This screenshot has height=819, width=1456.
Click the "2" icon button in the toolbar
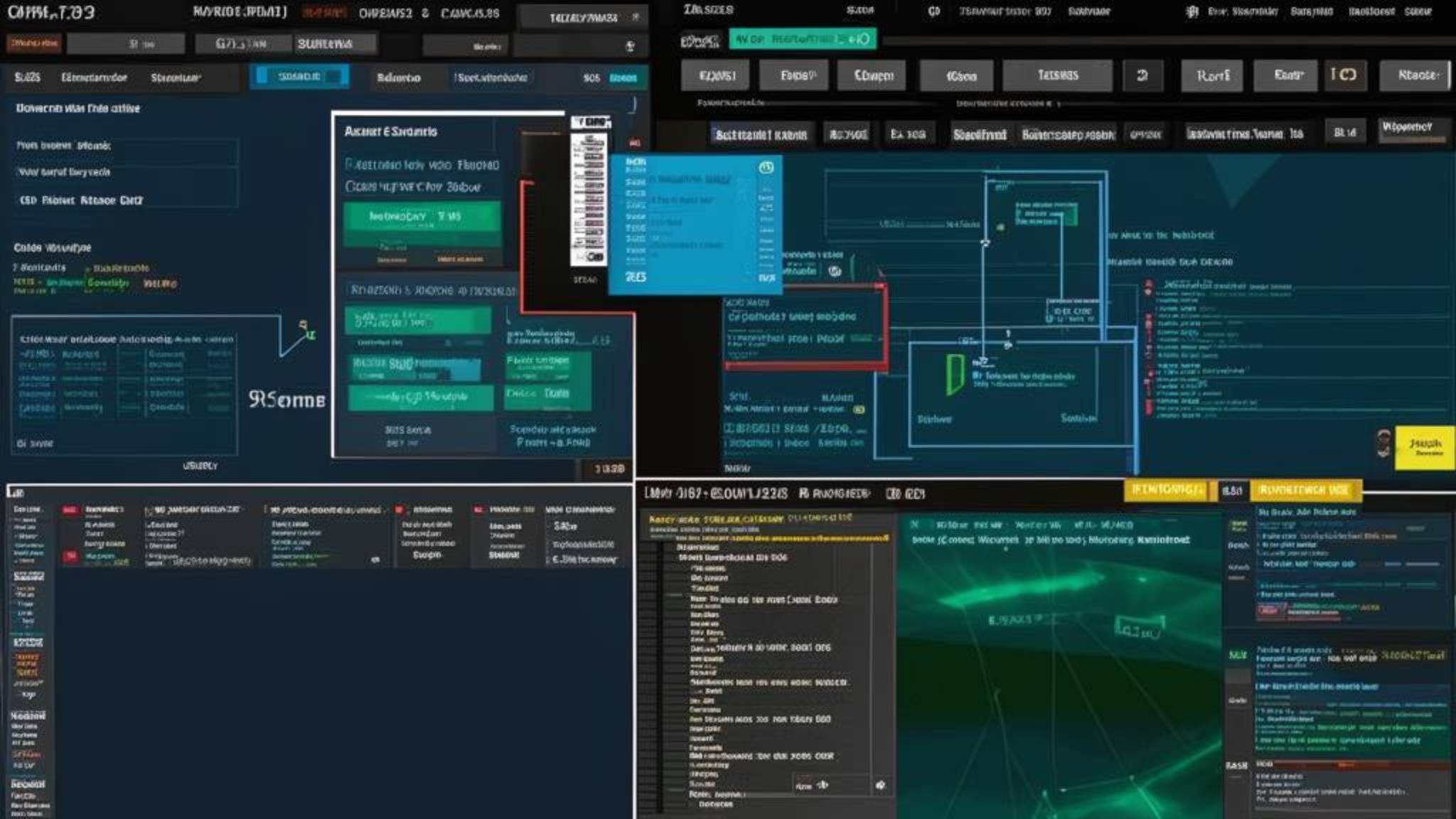pos(1142,75)
